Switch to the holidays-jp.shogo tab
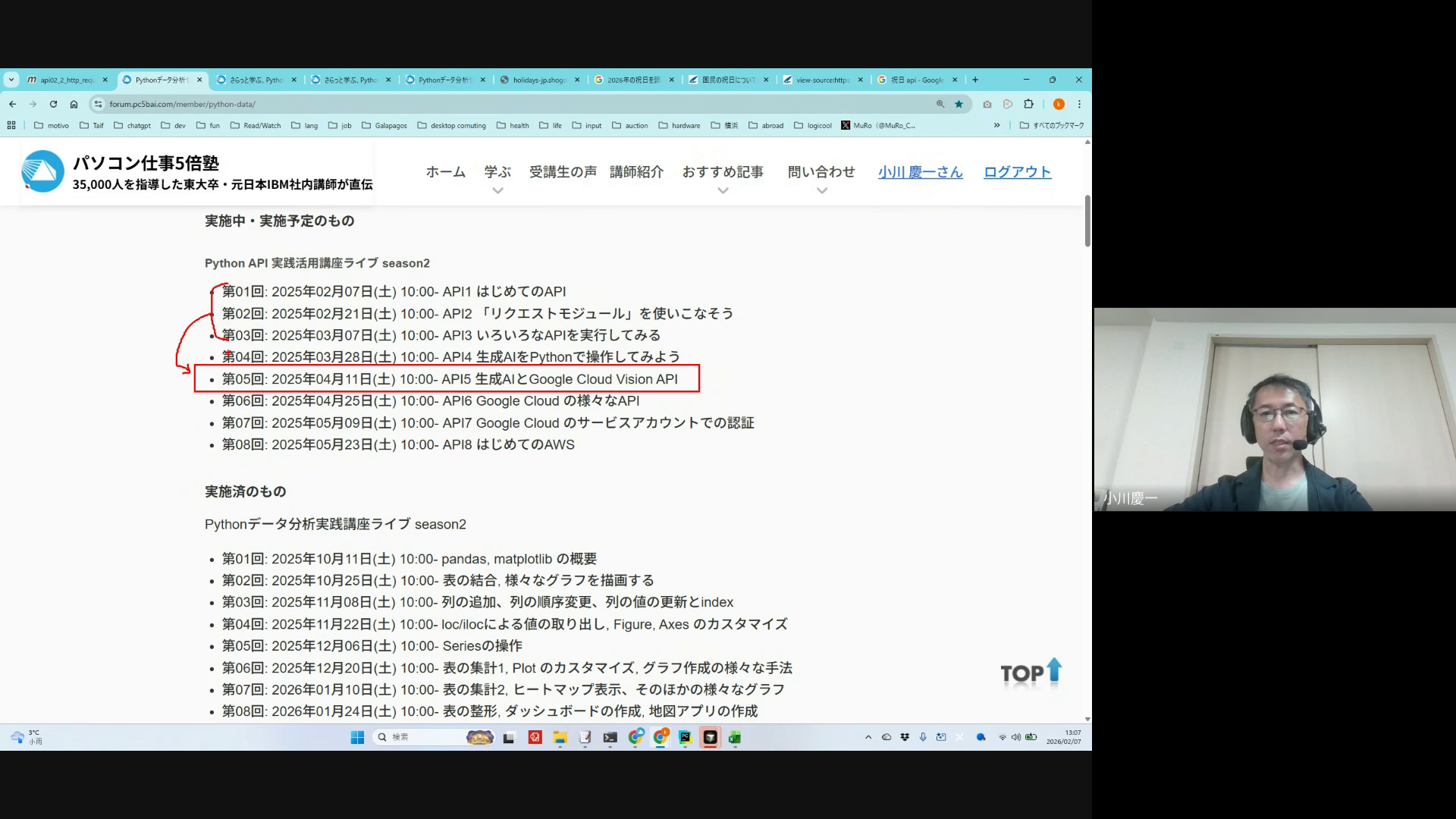1456x819 pixels. pos(539,80)
